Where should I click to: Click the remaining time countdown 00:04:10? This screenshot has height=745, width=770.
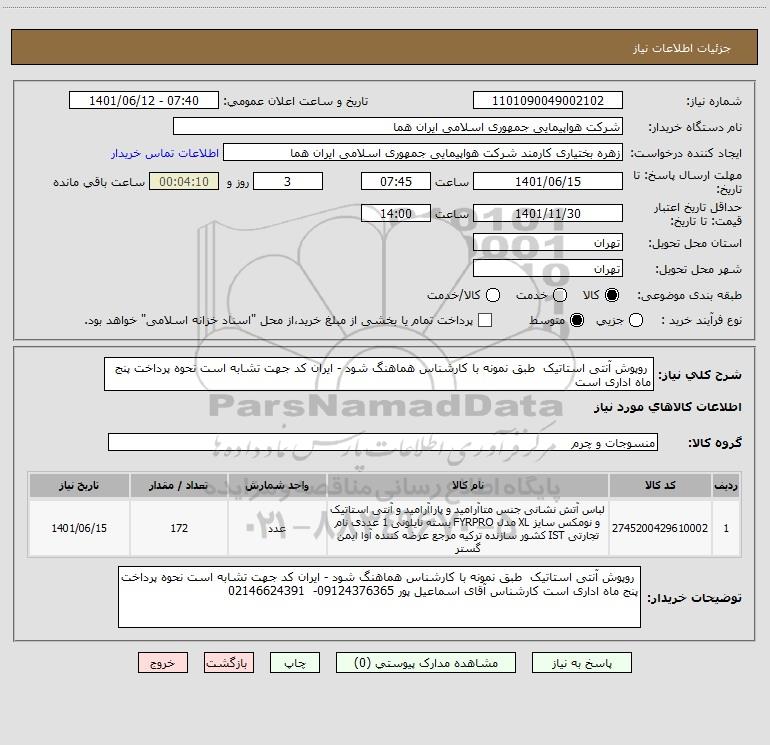click(184, 181)
